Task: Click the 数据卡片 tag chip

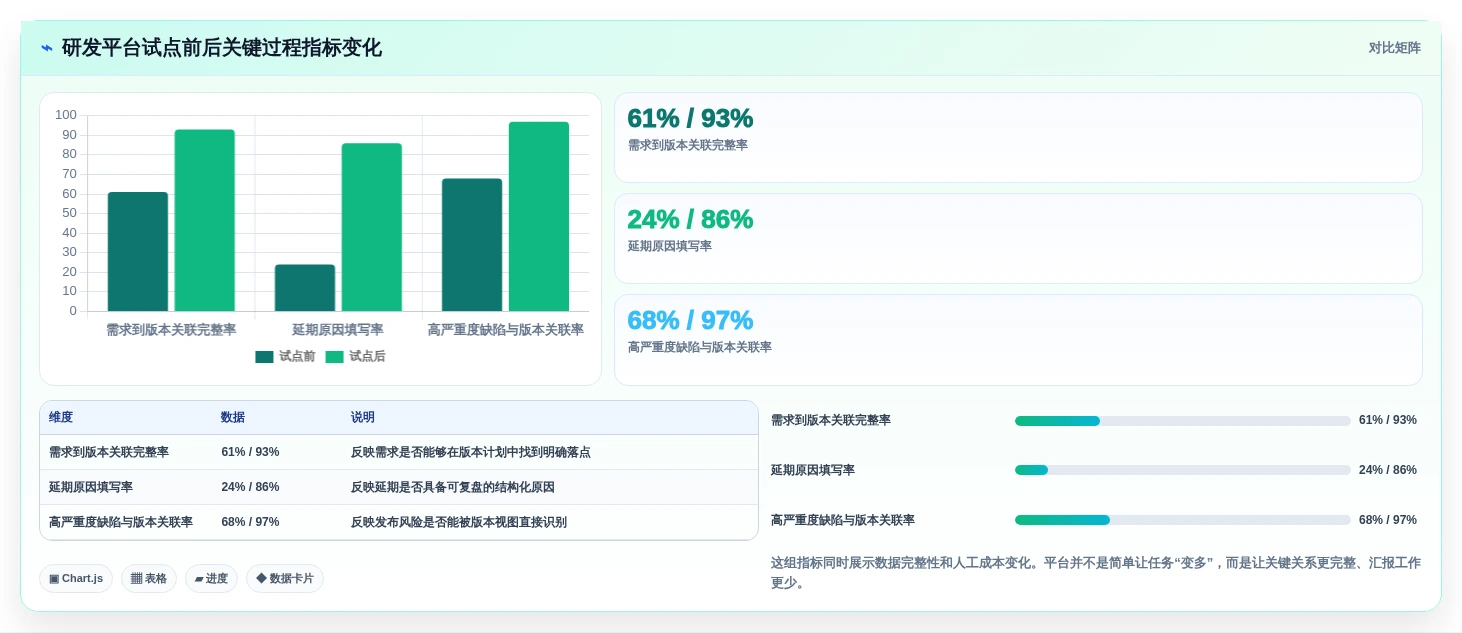Action: pos(285,579)
